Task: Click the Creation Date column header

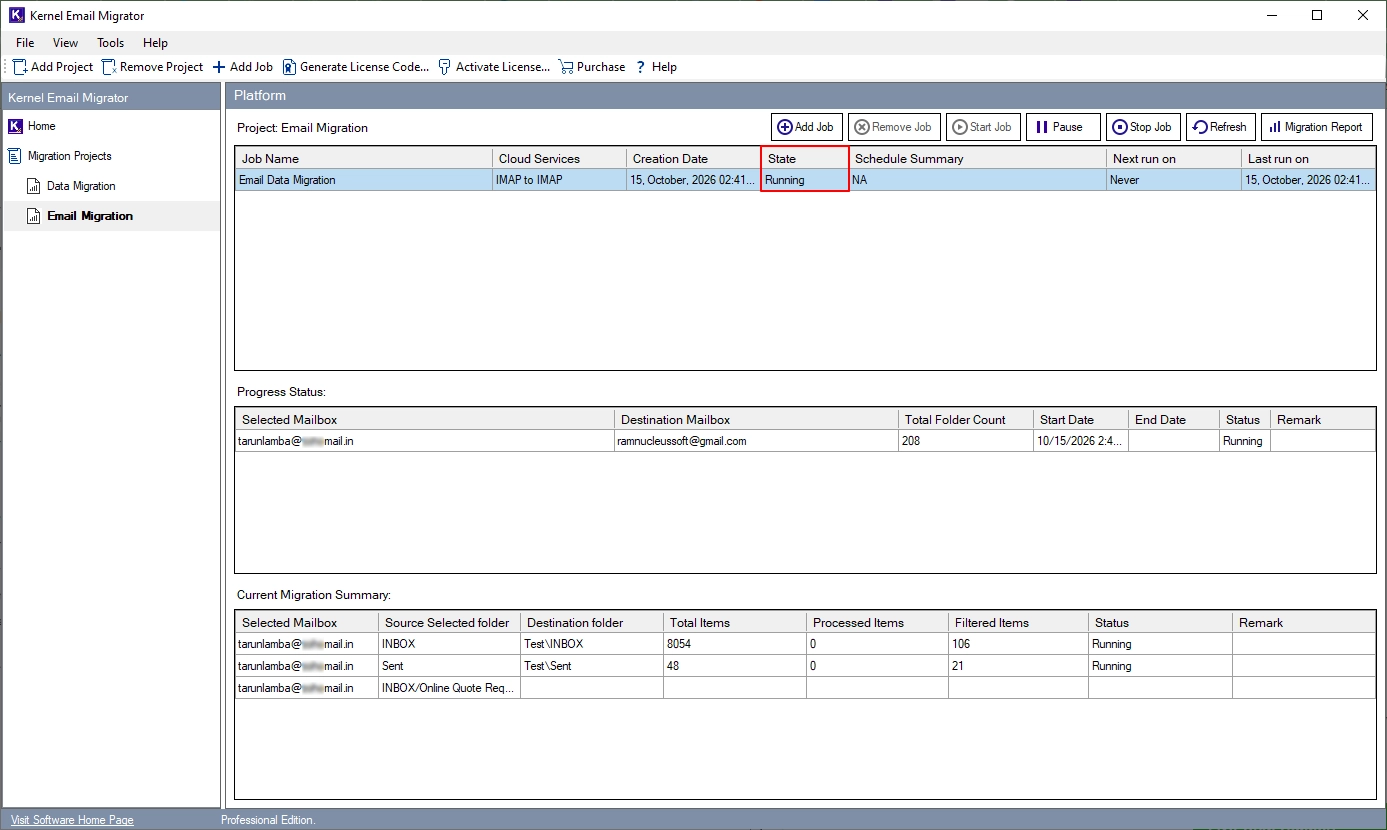Action: tap(694, 159)
